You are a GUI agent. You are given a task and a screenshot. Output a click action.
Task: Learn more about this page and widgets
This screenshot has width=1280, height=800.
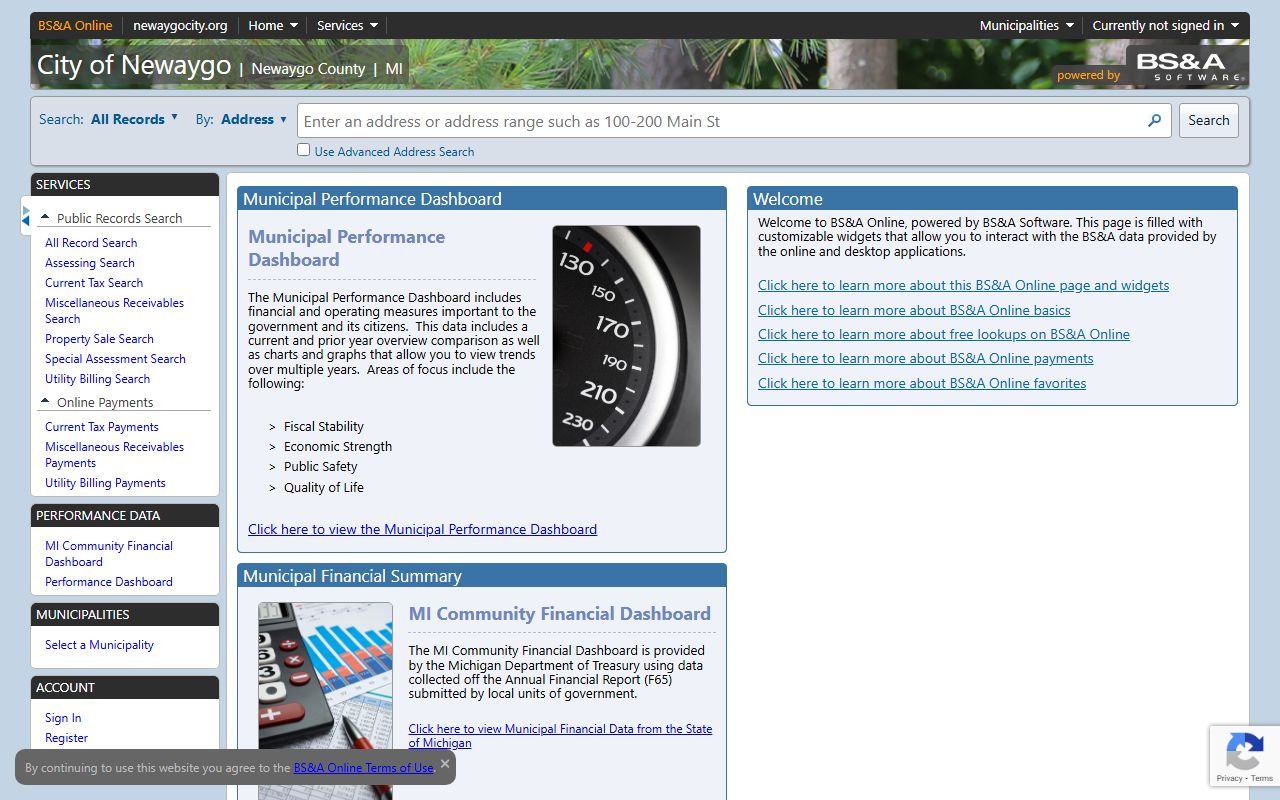963,285
